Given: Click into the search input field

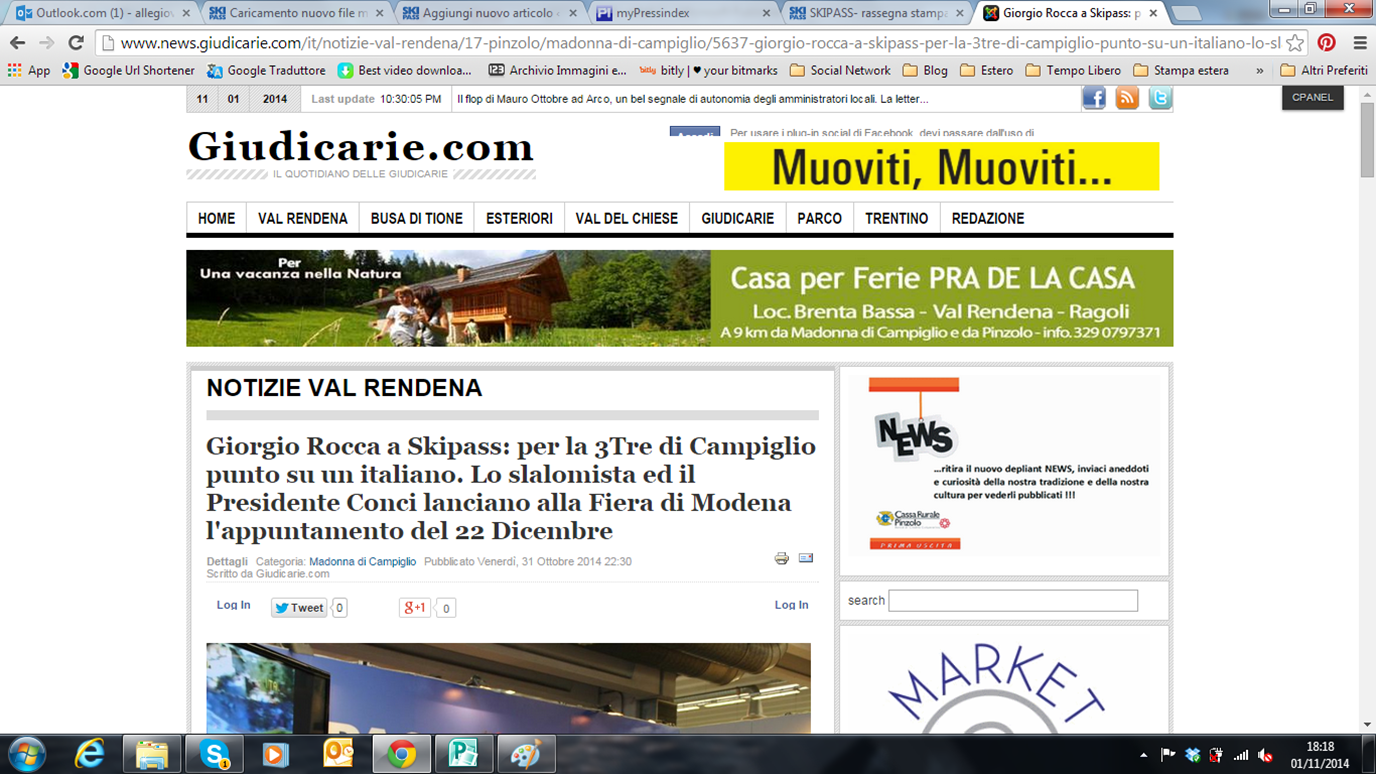Looking at the screenshot, I should [1013, 600].
